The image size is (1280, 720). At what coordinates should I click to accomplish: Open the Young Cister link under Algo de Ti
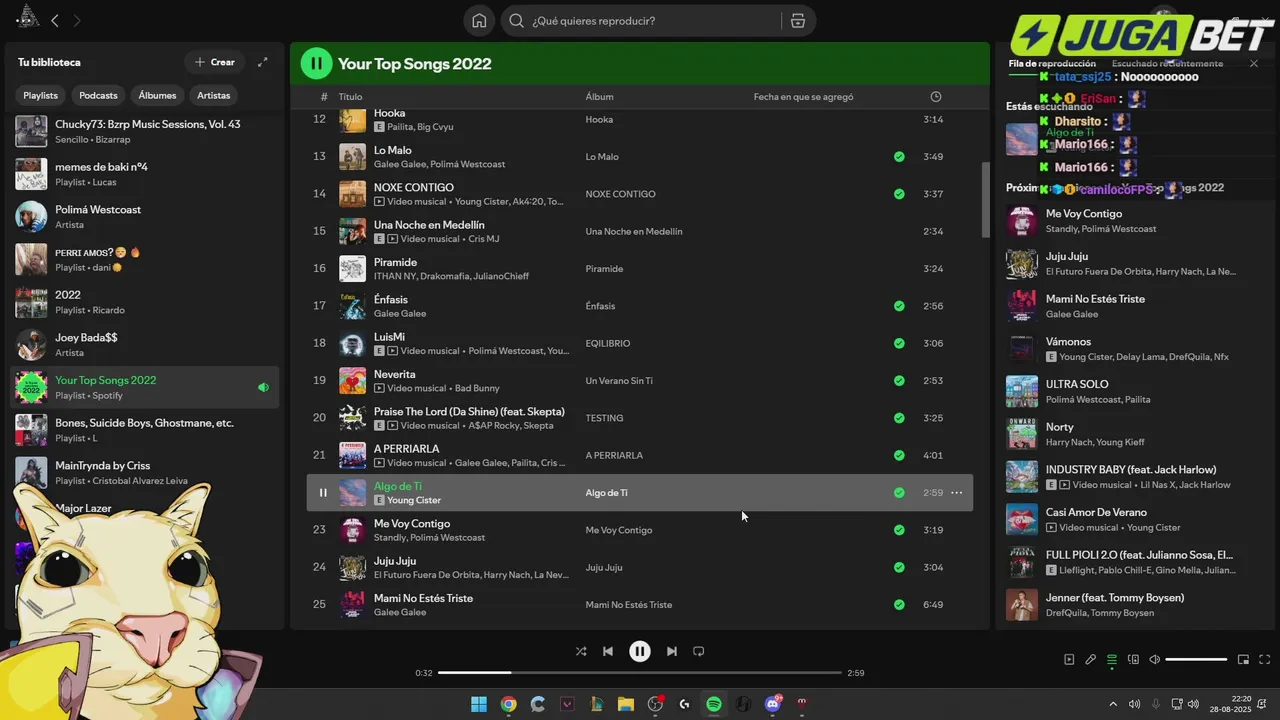[414, 500]
